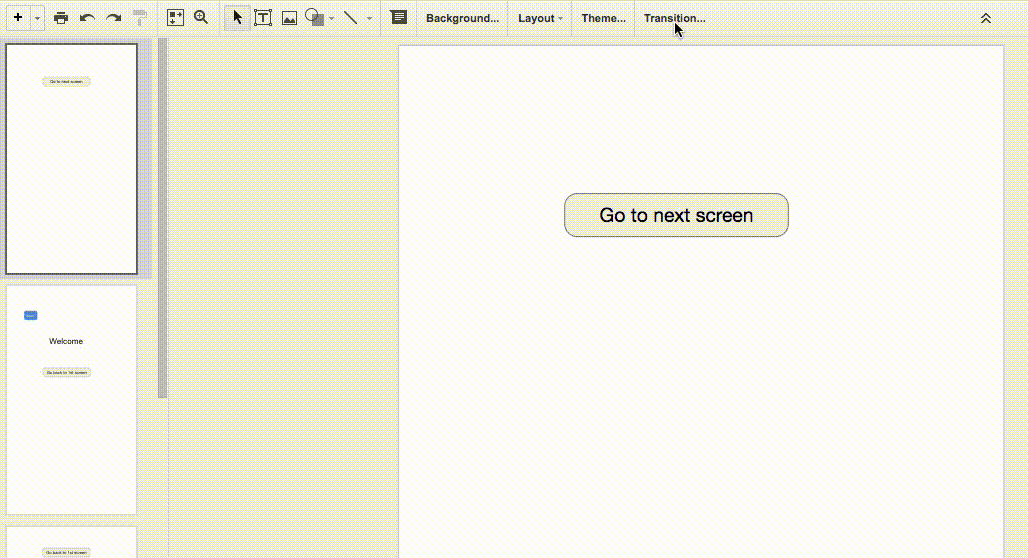Screen dimensions: 1028x558
Task: Open the Theme... options
Action: (603, 18)
